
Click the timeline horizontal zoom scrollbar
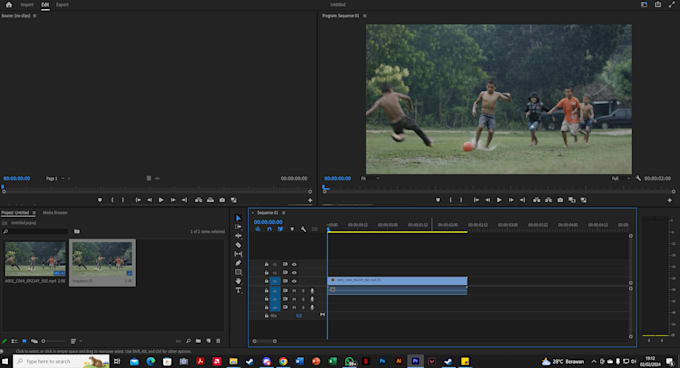[265, 341]
